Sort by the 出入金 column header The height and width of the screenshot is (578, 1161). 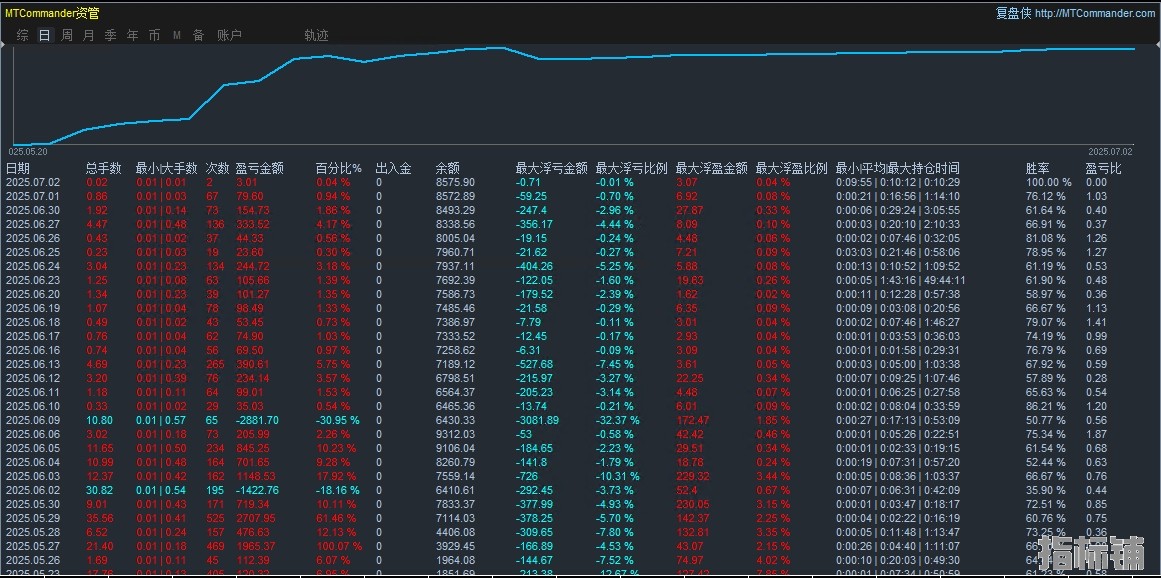click(393, 168)
